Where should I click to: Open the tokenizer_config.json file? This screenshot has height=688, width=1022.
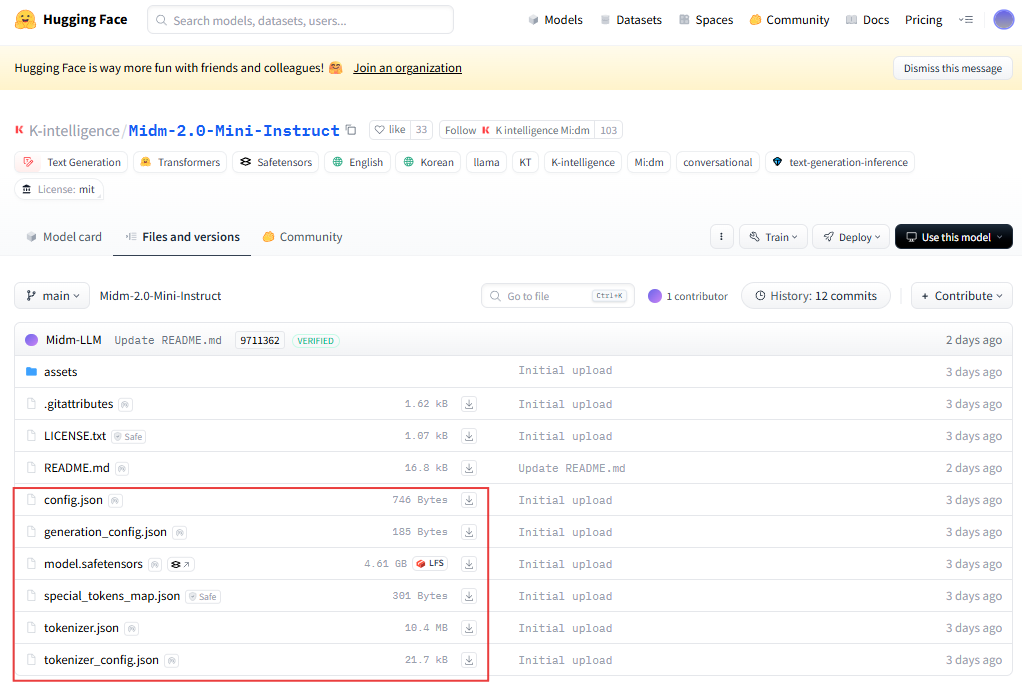point(101,660)
